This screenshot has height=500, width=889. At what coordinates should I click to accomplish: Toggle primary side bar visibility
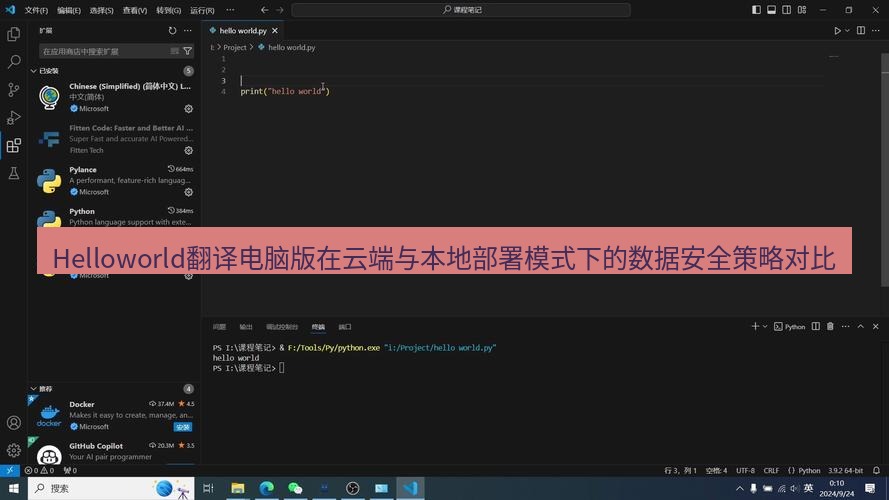tap(756, 10)
